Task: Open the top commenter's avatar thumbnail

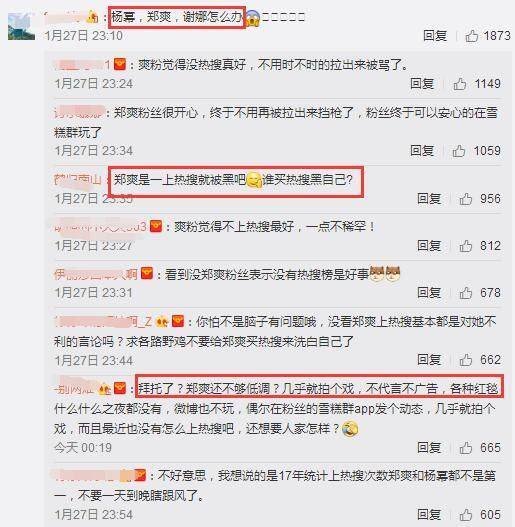Action: 21,26
